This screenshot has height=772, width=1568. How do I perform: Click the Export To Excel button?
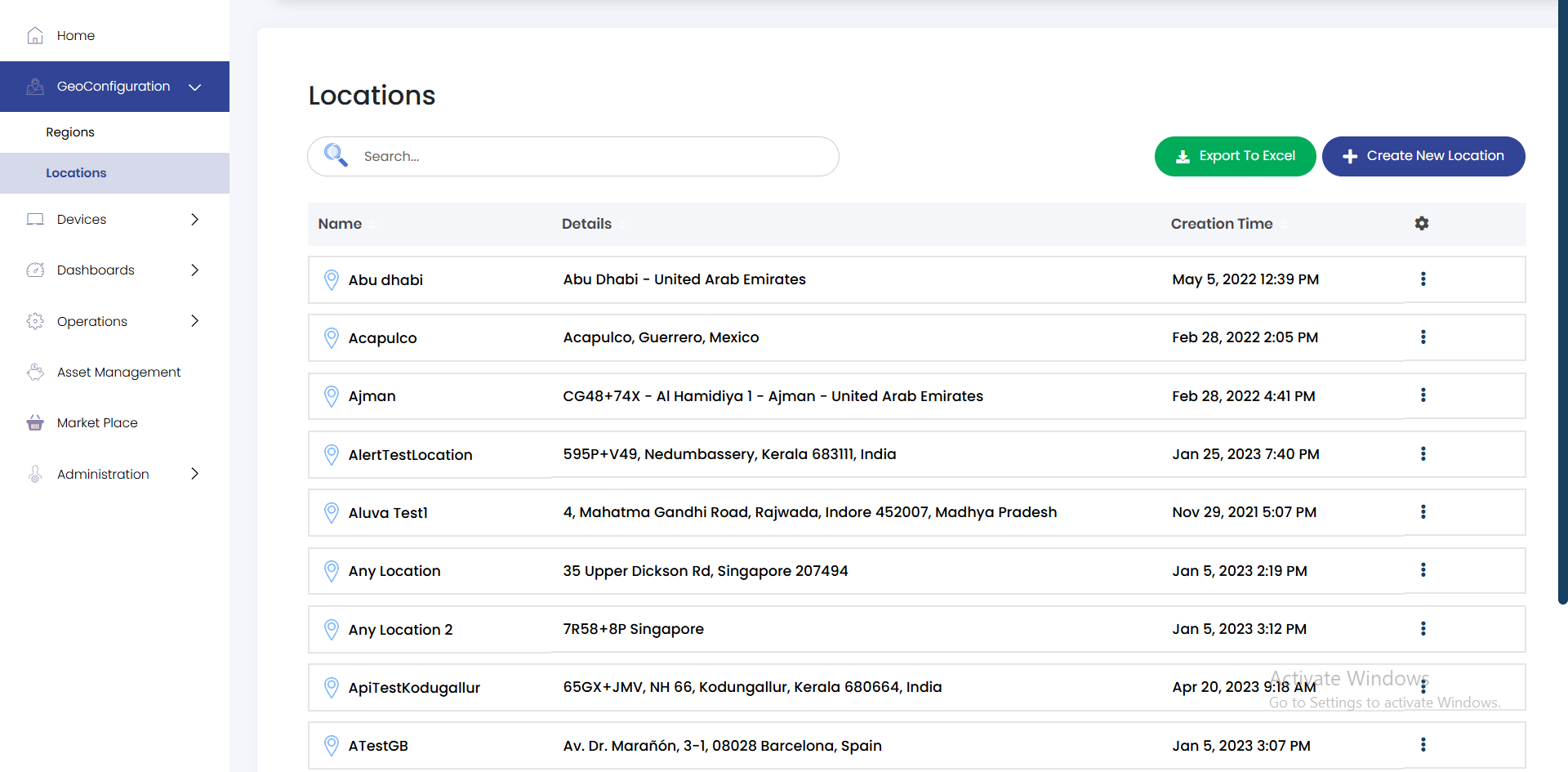coord(1235,156)
